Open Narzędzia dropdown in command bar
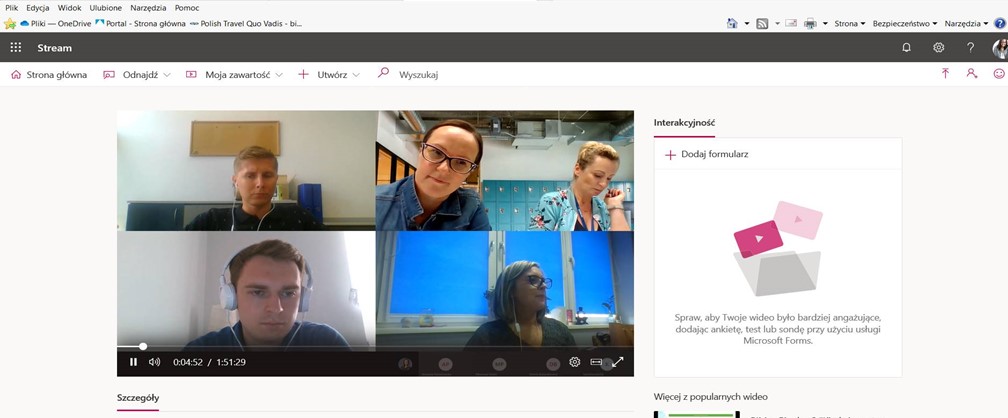 [x=966, y=24]
